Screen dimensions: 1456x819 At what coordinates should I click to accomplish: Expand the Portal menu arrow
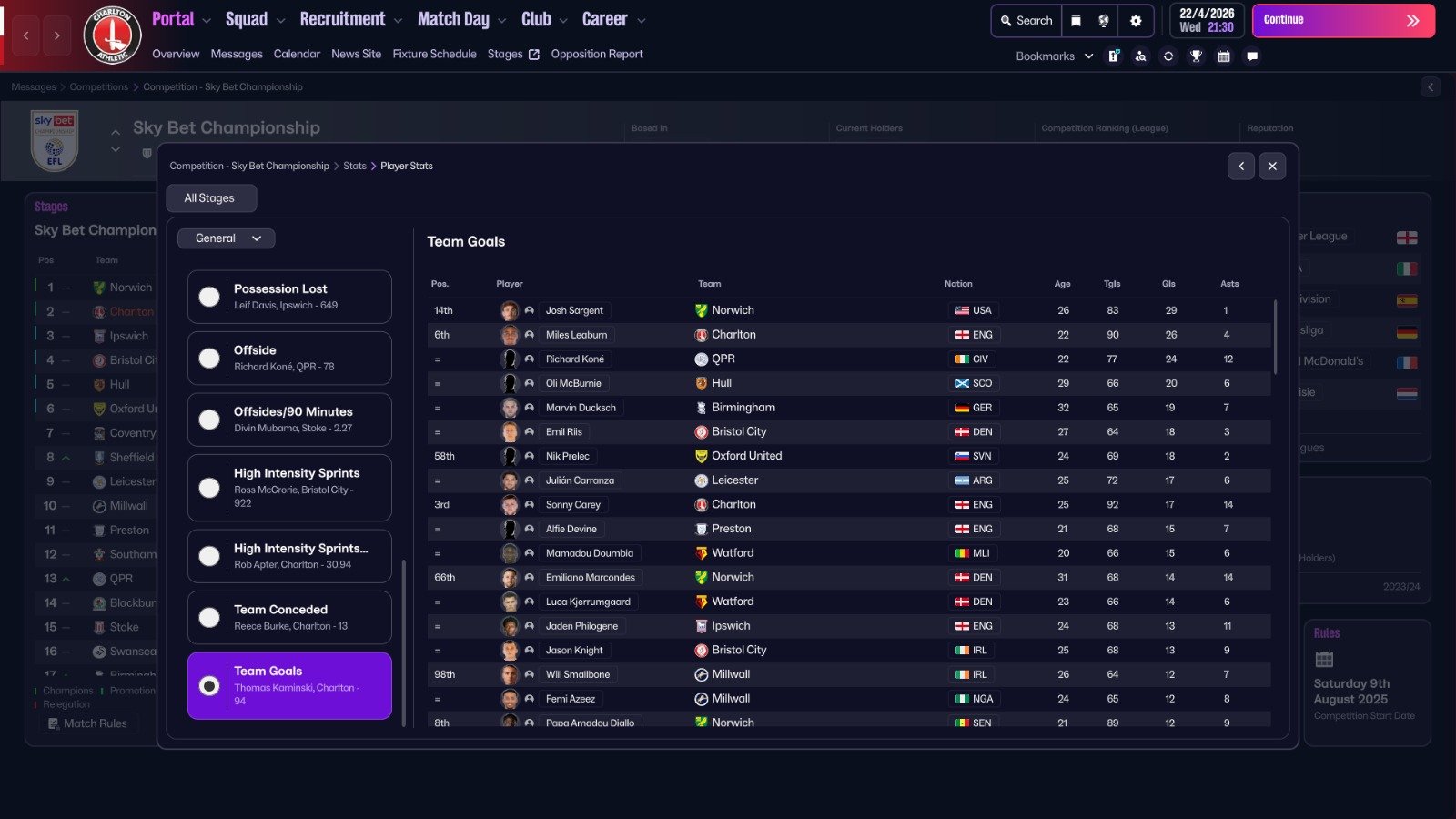coord(207,21)
